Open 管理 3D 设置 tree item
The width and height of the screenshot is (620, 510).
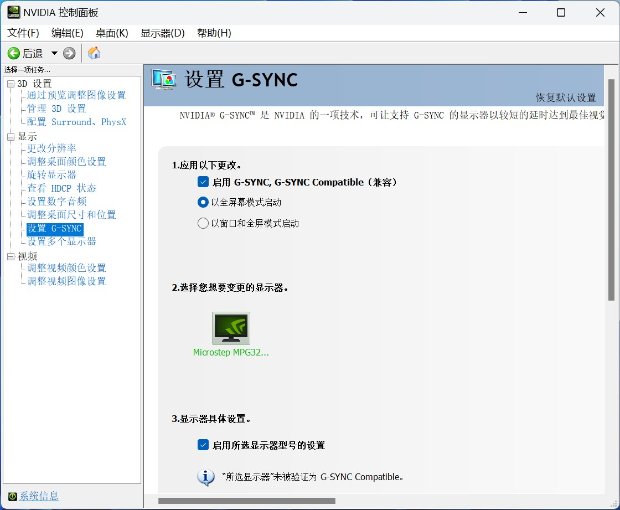point(56,109)
